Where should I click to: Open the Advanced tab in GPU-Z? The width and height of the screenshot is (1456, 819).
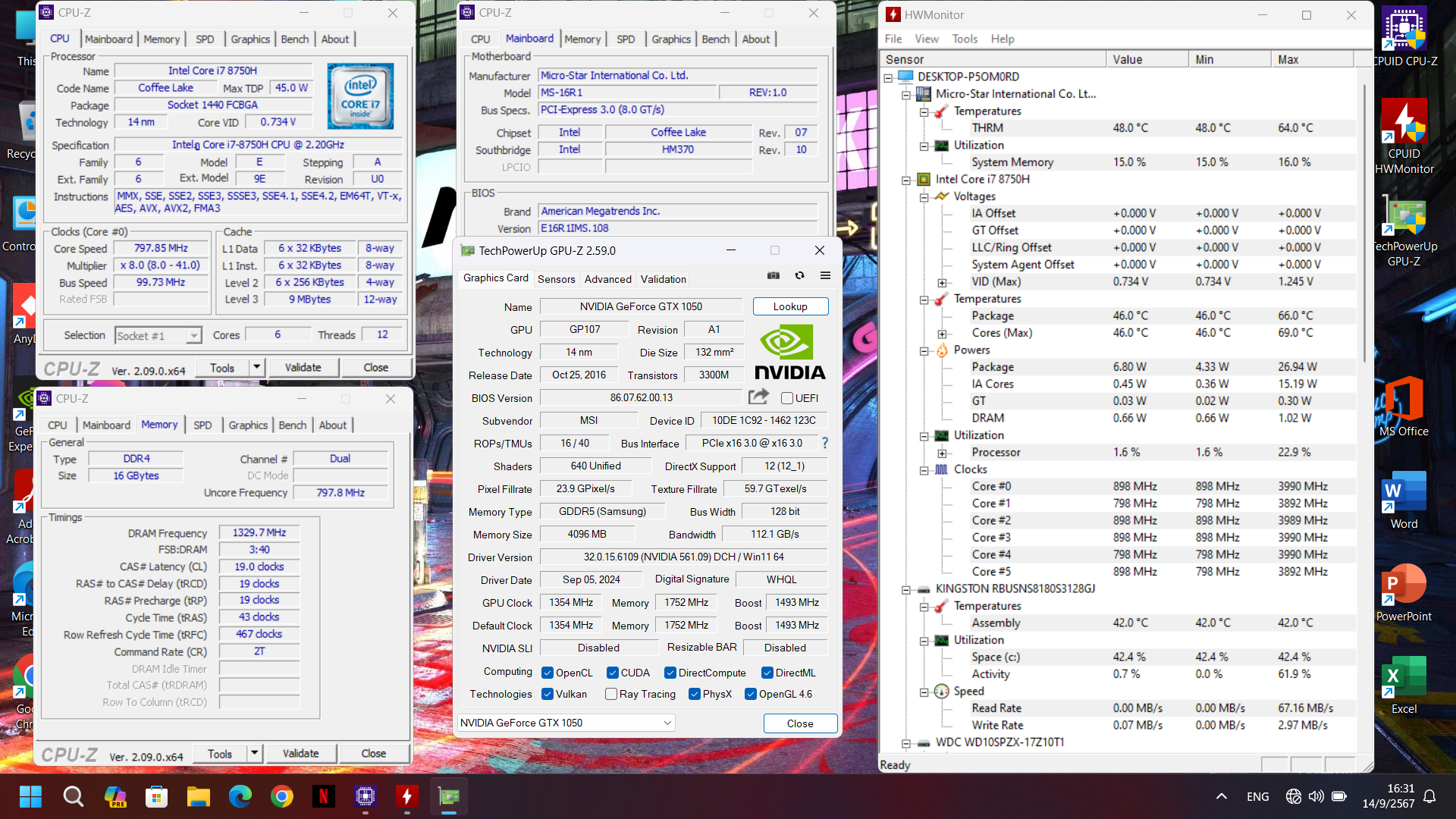[608, 279]
